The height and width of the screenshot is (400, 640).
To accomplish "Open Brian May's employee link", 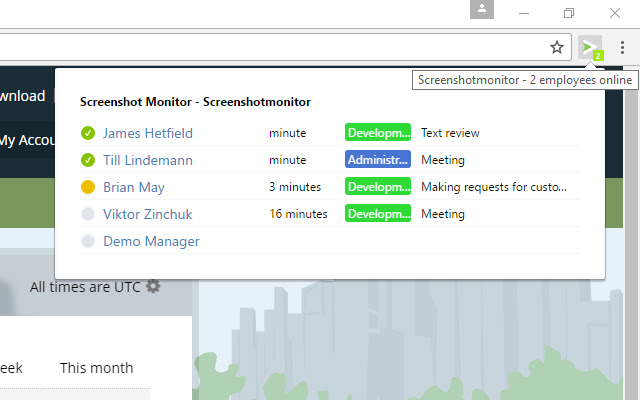I will click(x=134, y=187).
